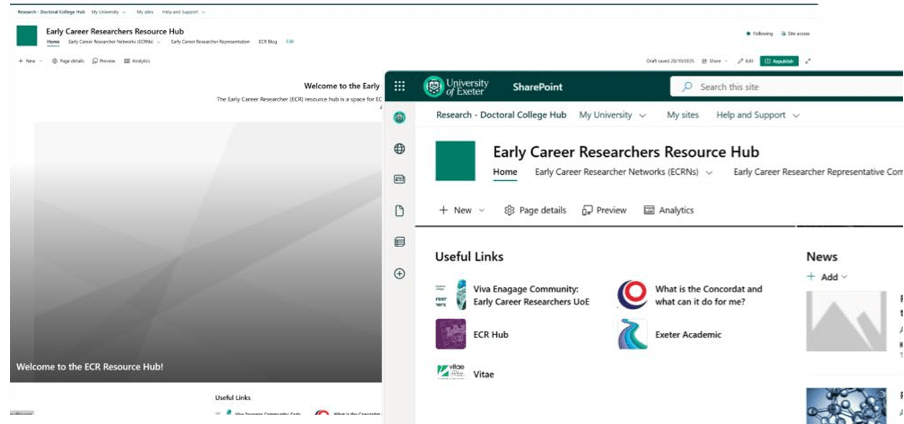Click the Edit pencil icon in background page
The width and height of the screenshot is (904, 424).
[740, 61]
